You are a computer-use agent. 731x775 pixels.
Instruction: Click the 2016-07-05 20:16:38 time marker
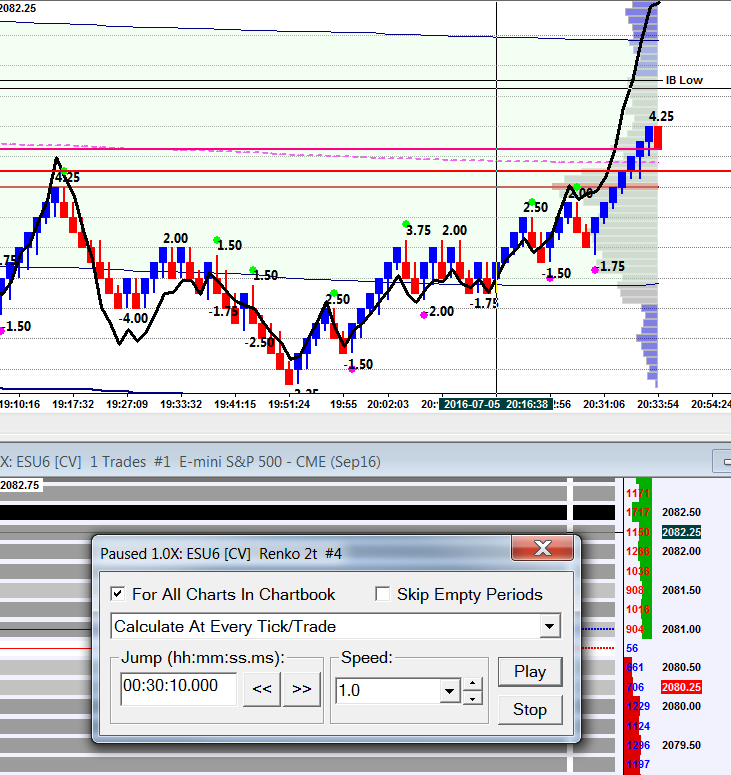[x=496, y=404]
